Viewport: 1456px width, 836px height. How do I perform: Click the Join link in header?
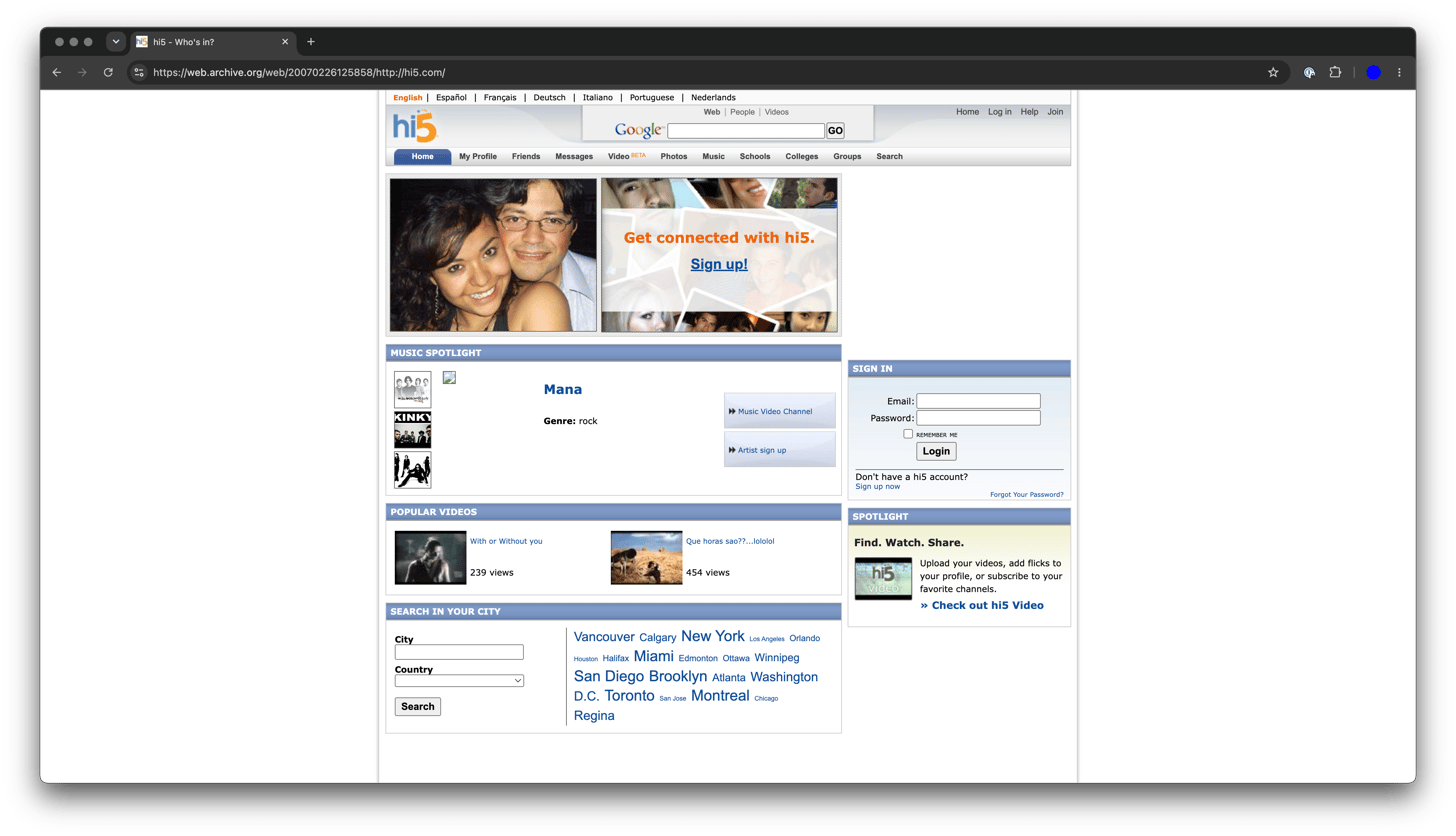1055,112
